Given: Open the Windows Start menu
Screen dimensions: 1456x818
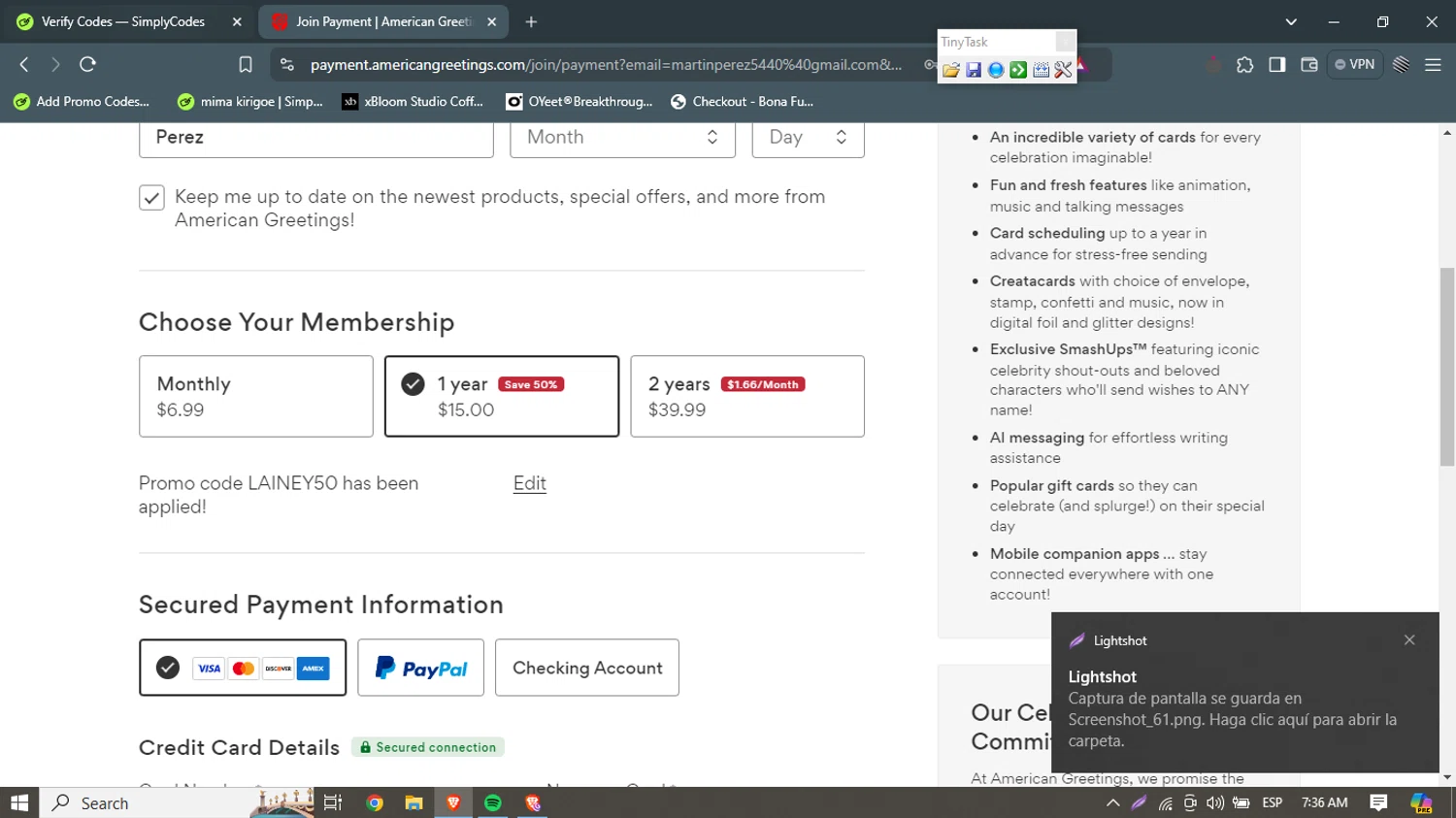Looking at the screenshot, I should pos(19,802).
